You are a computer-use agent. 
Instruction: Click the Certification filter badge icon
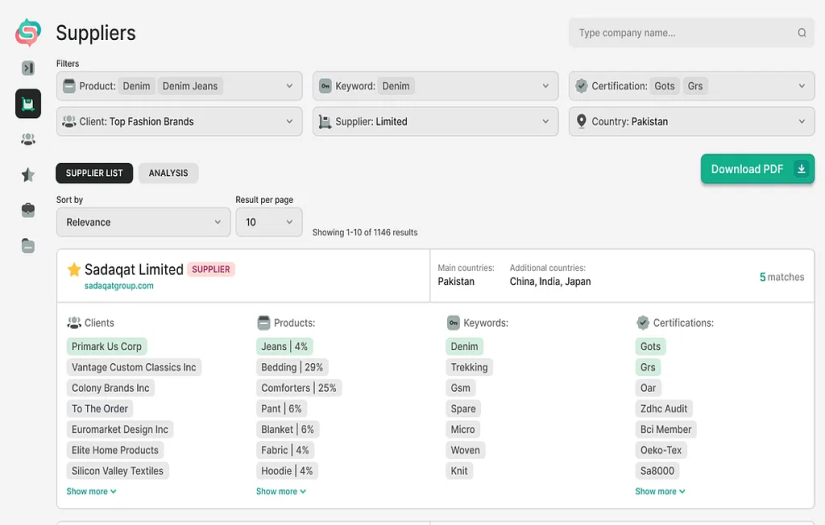coord(581,86)
